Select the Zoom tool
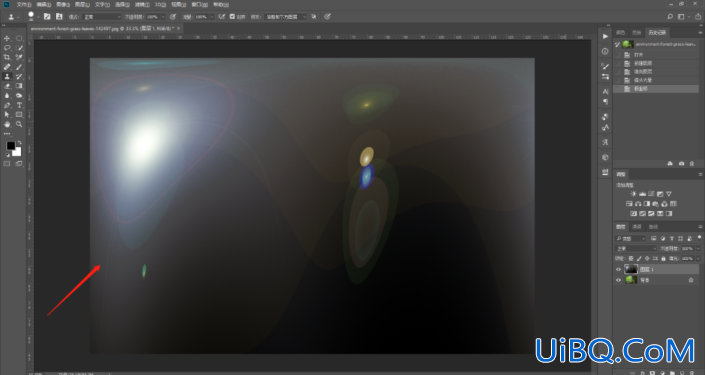The width and height of the screenshot is (705, 375). [19, 124]
